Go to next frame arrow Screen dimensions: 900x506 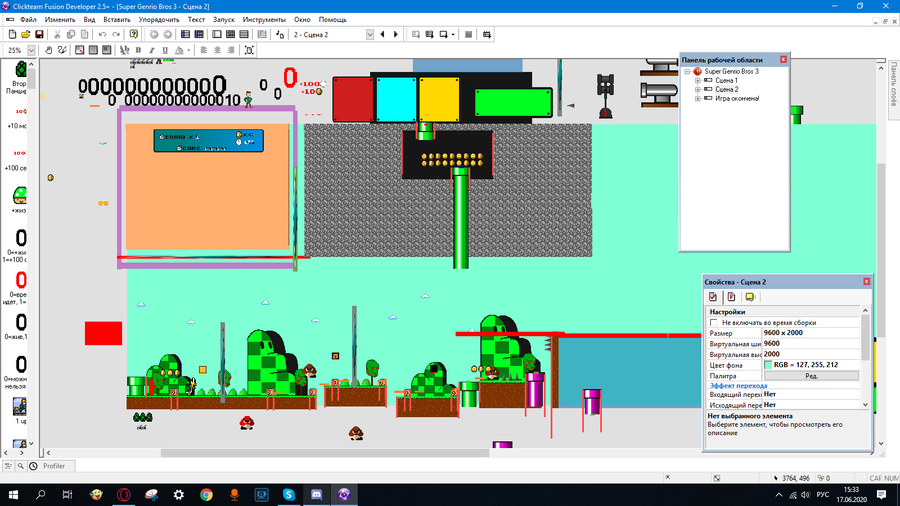[395, 34]
